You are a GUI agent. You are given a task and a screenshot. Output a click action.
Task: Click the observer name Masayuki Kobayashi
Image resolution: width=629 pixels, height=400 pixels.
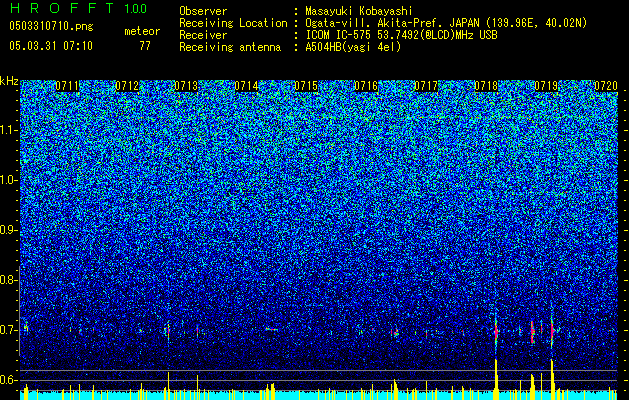(x=358, y=11)
